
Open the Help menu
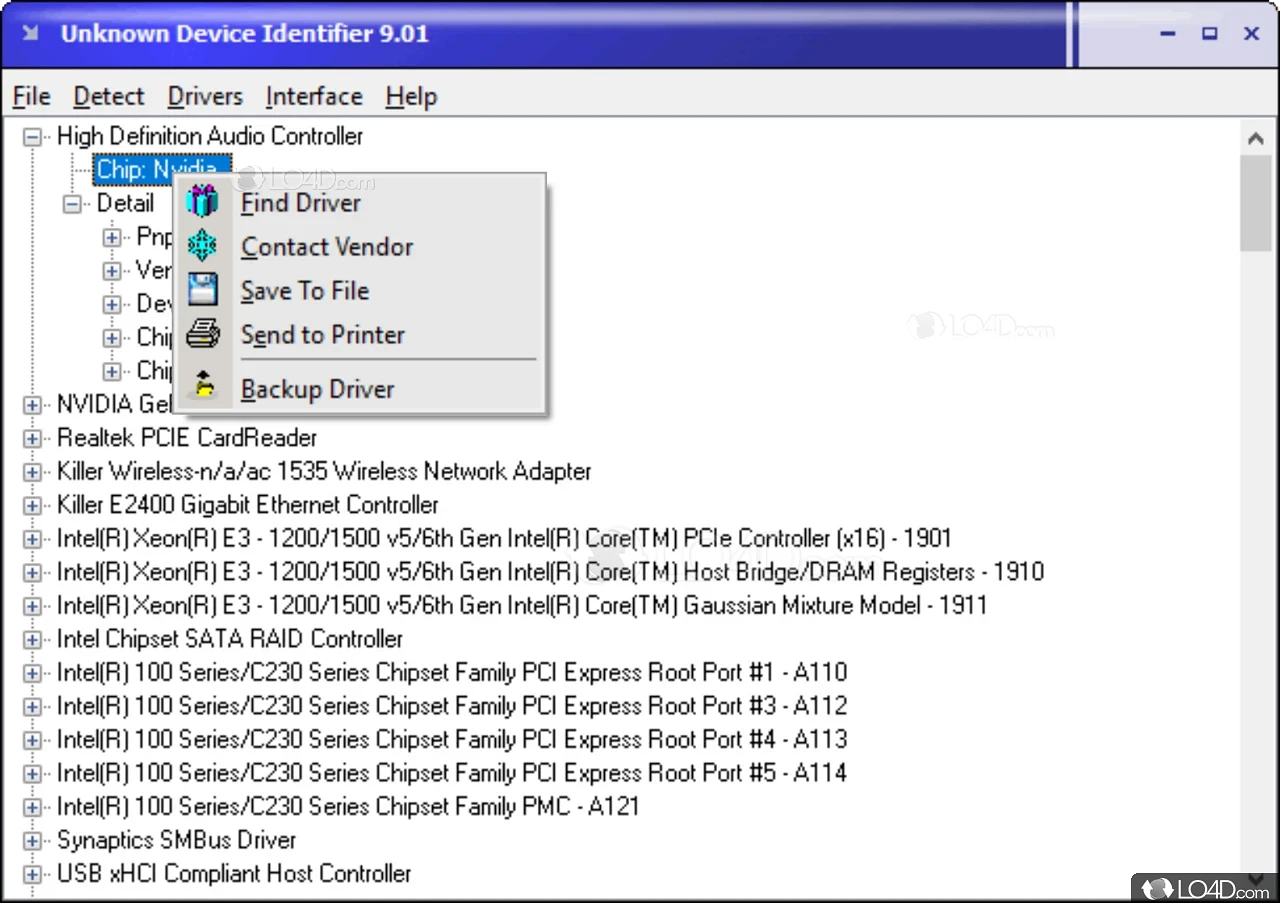[411, 96]
